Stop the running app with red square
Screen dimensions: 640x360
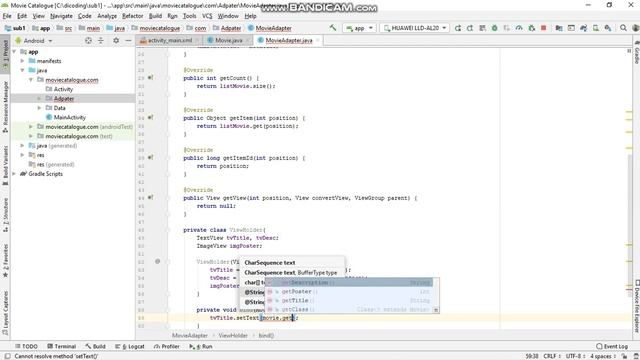tap(543, 28)
